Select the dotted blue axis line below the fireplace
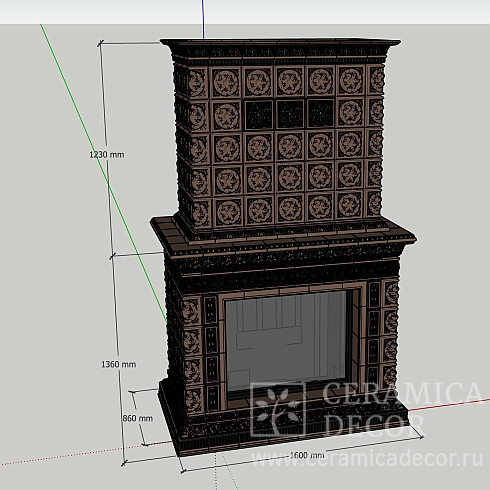490x490 pixels. [x=216, y=471]
